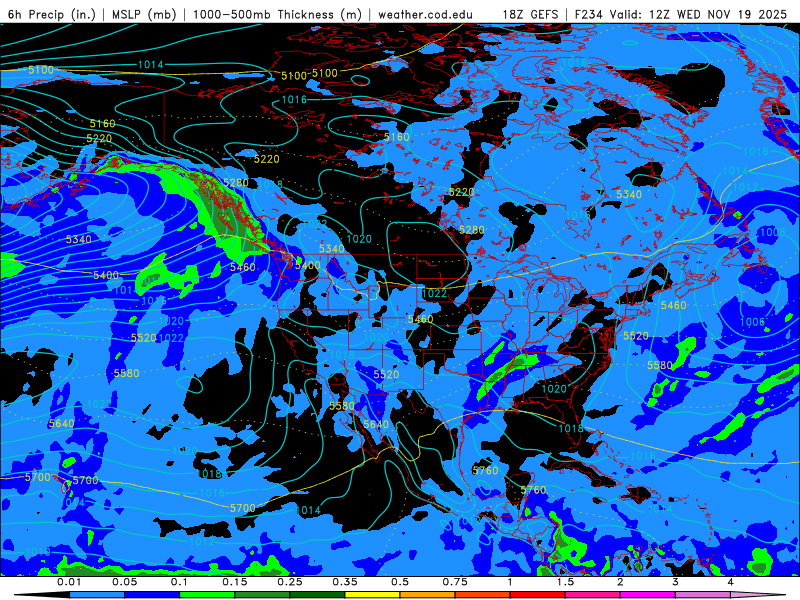Click the legend value 3

coord(675,582)
